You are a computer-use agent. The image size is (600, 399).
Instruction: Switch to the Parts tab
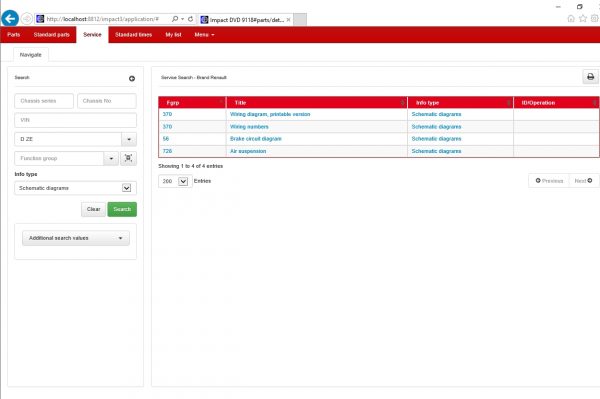point(13,35)
